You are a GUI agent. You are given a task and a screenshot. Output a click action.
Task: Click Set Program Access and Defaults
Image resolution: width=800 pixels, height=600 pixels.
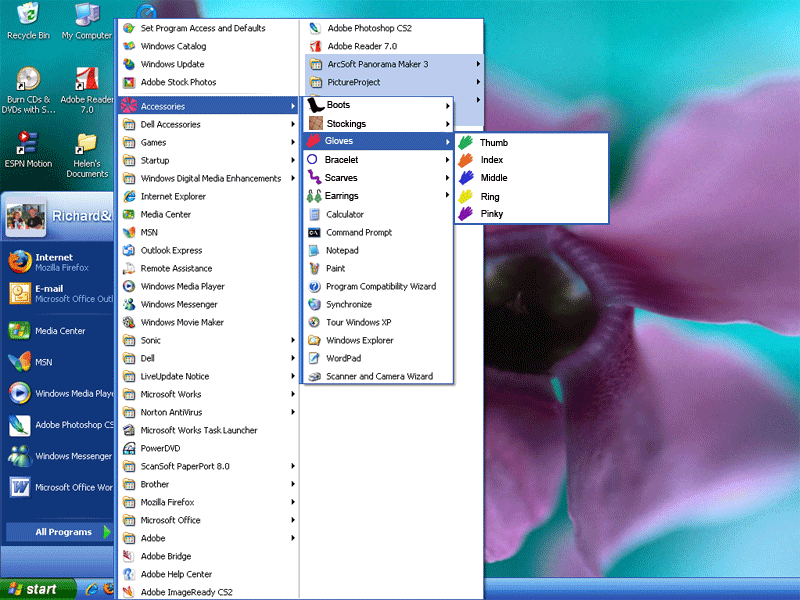point(208,28)
